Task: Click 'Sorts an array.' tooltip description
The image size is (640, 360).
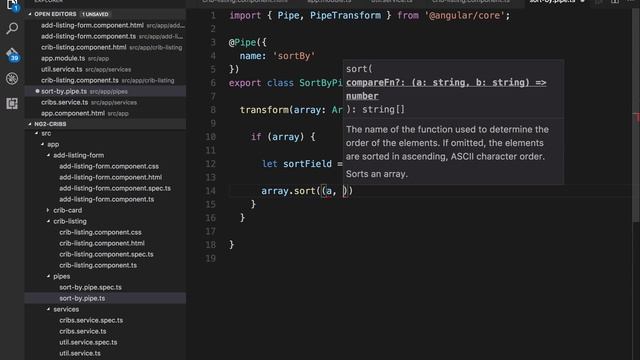Action: pos(377,174)
